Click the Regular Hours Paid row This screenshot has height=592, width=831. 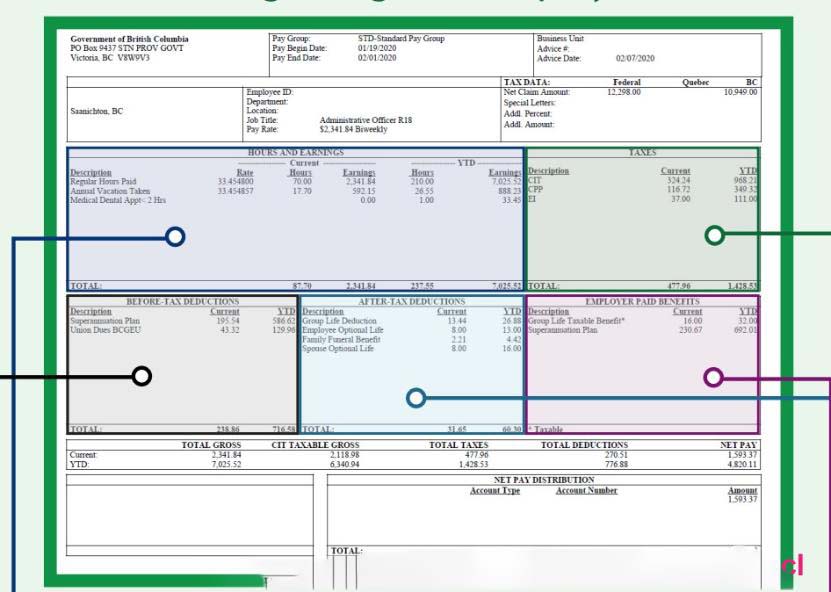click(104, 181)
